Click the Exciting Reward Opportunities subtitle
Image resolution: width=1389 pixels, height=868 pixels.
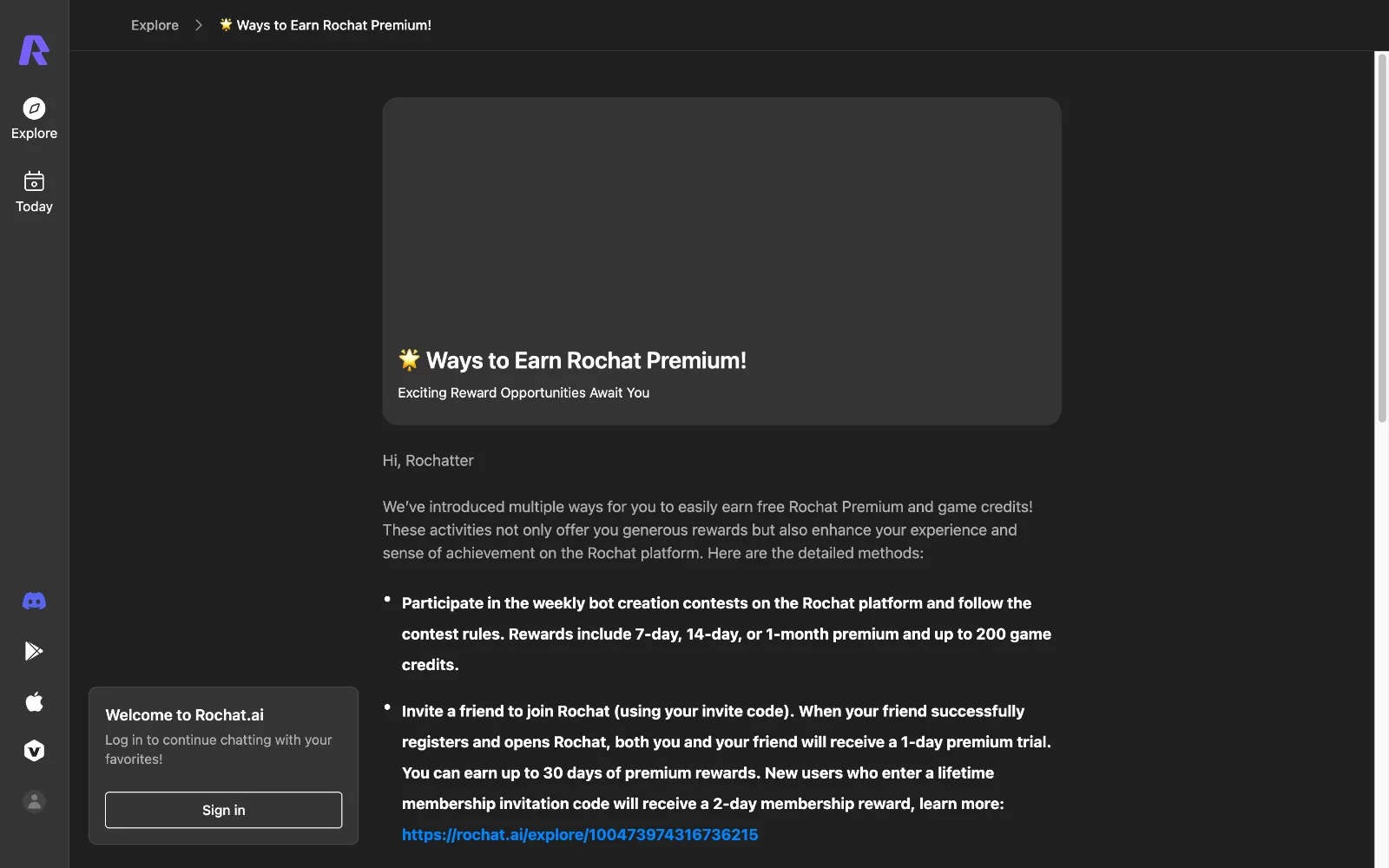523,392
